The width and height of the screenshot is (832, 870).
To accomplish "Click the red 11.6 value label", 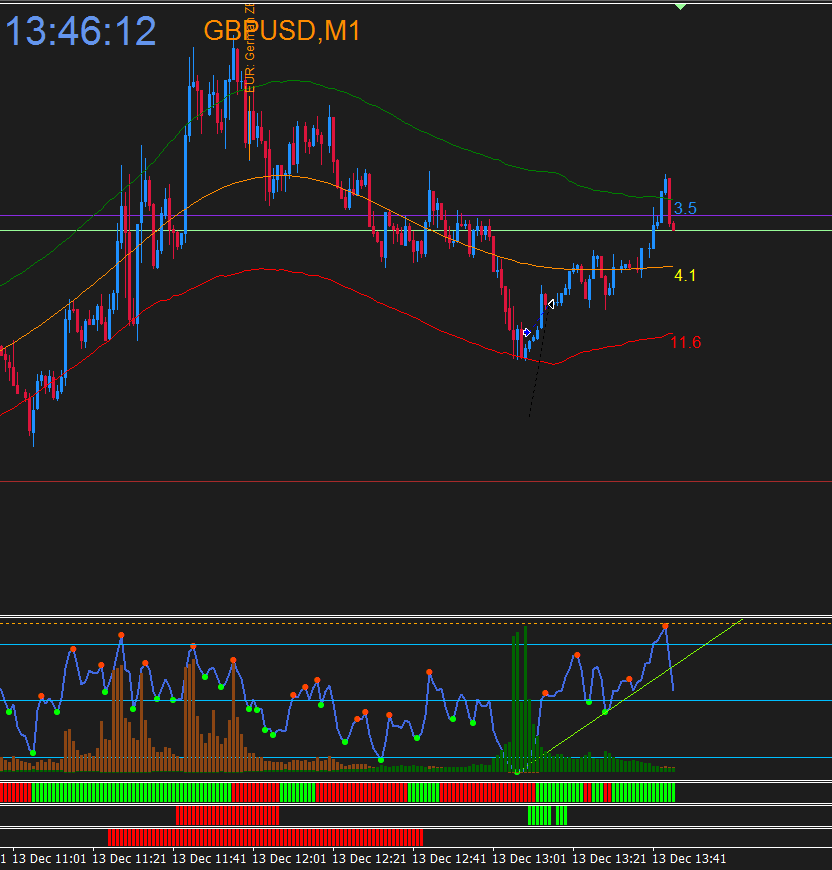I will (x=686, y=342).
